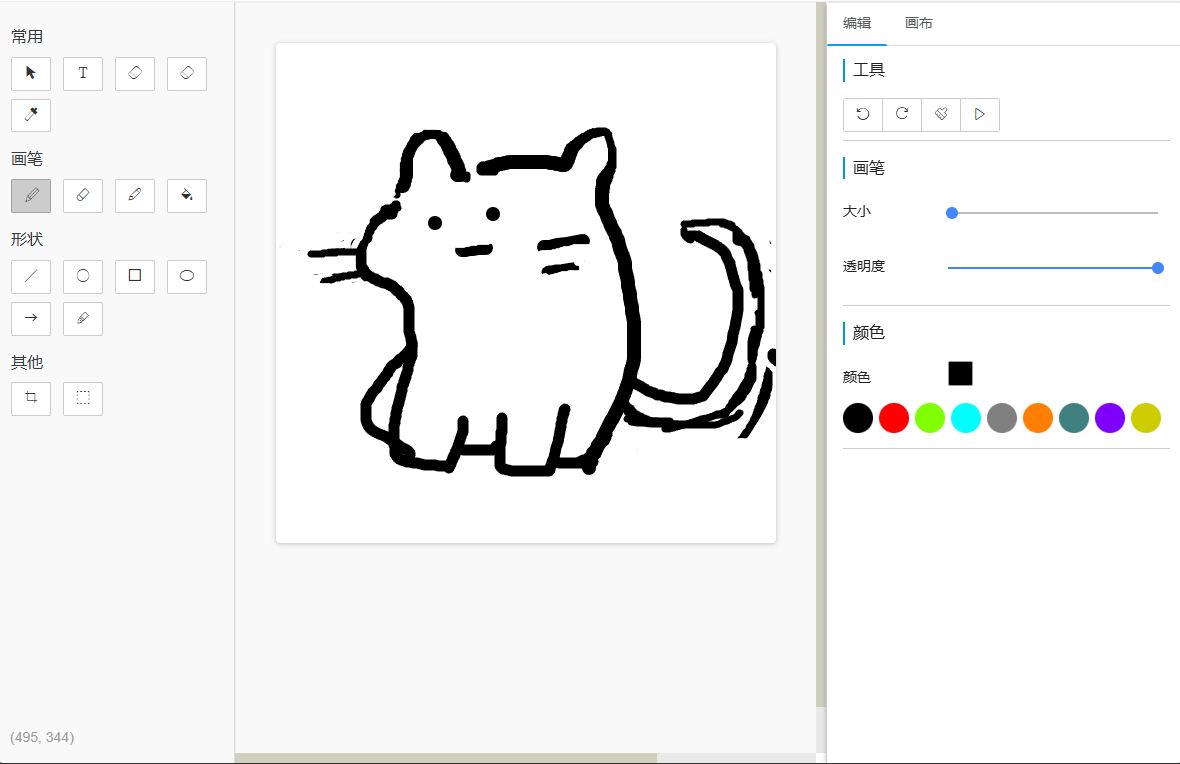Image resolution: width=1180 pixels, height=764 pixels.
Task: Click the 透明度 opacity slider handle
Action: pos(1158,267)
